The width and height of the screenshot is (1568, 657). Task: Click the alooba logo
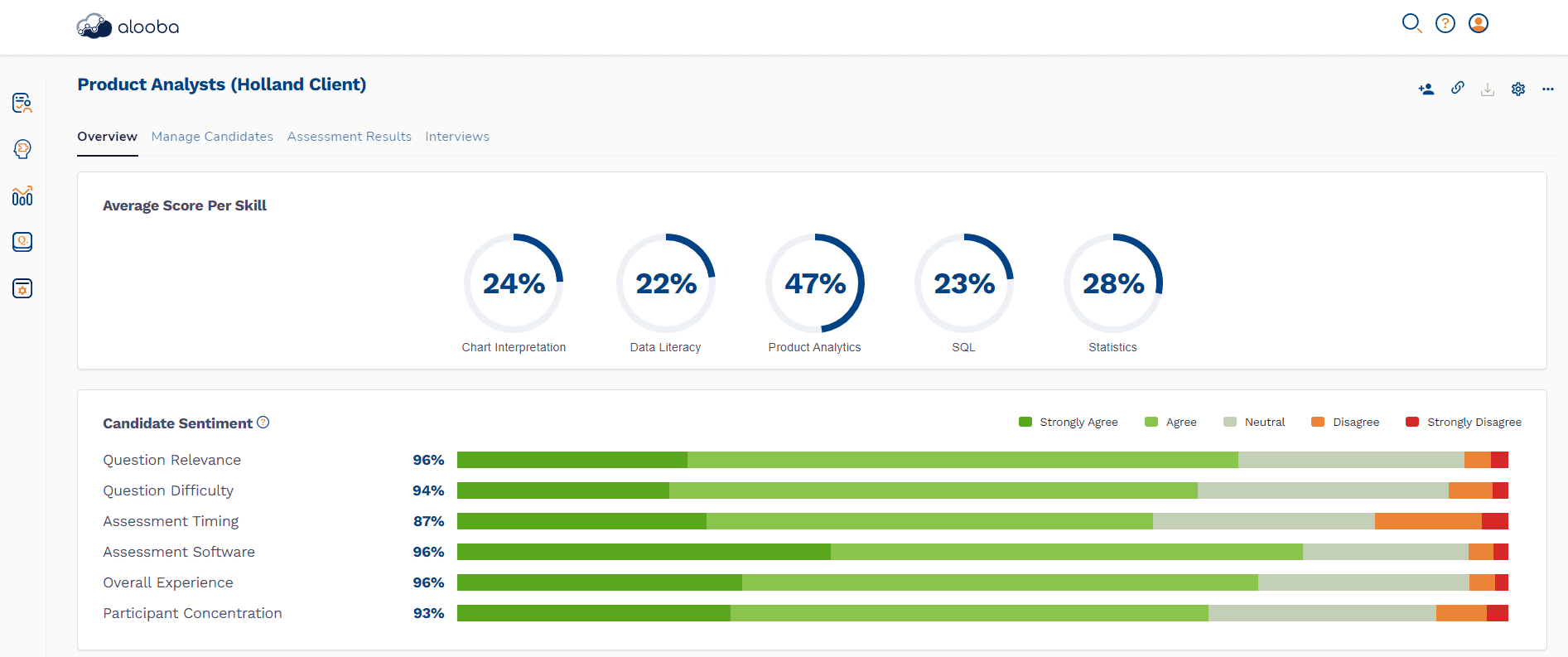(128, 27)
